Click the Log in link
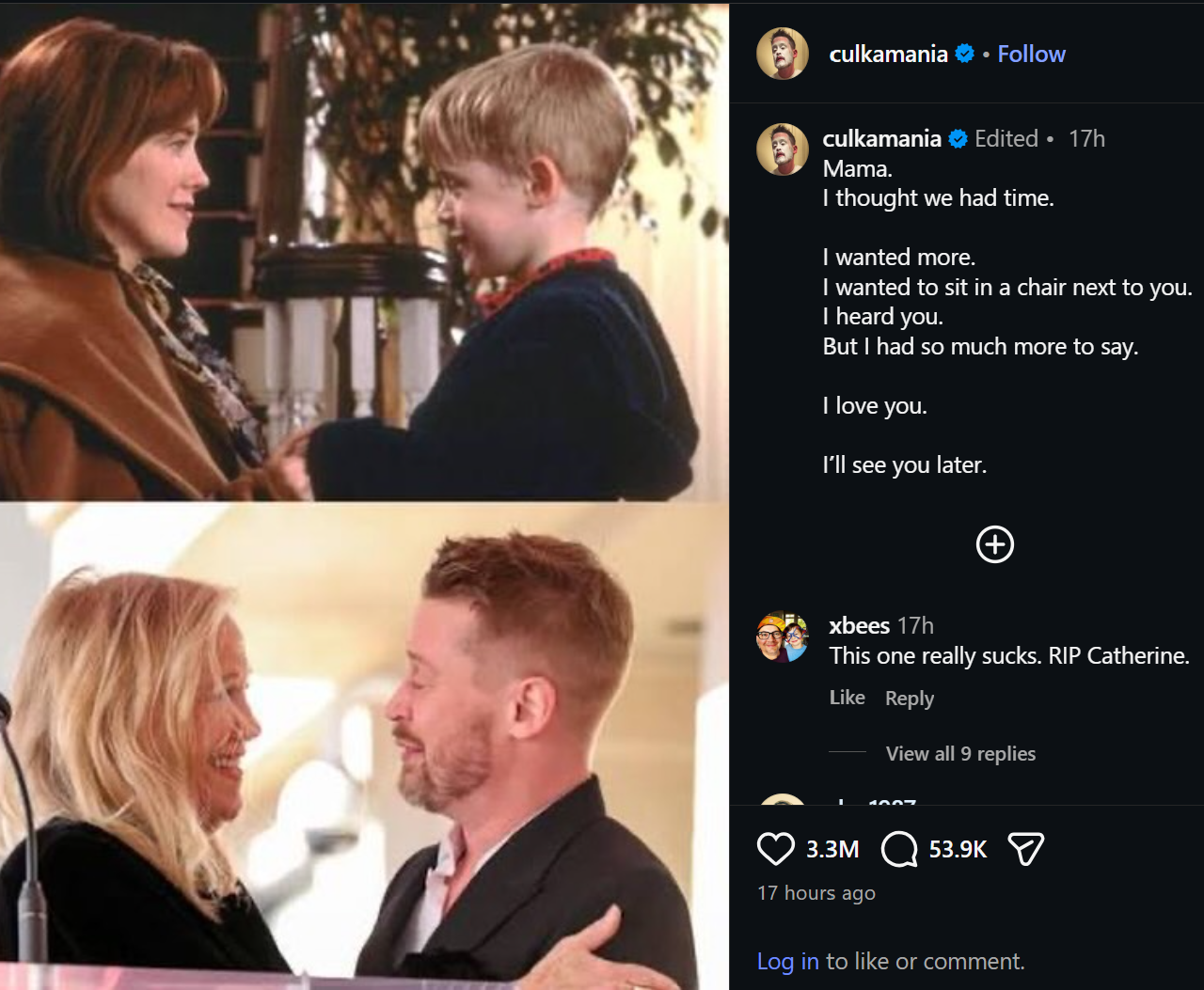 787,961
